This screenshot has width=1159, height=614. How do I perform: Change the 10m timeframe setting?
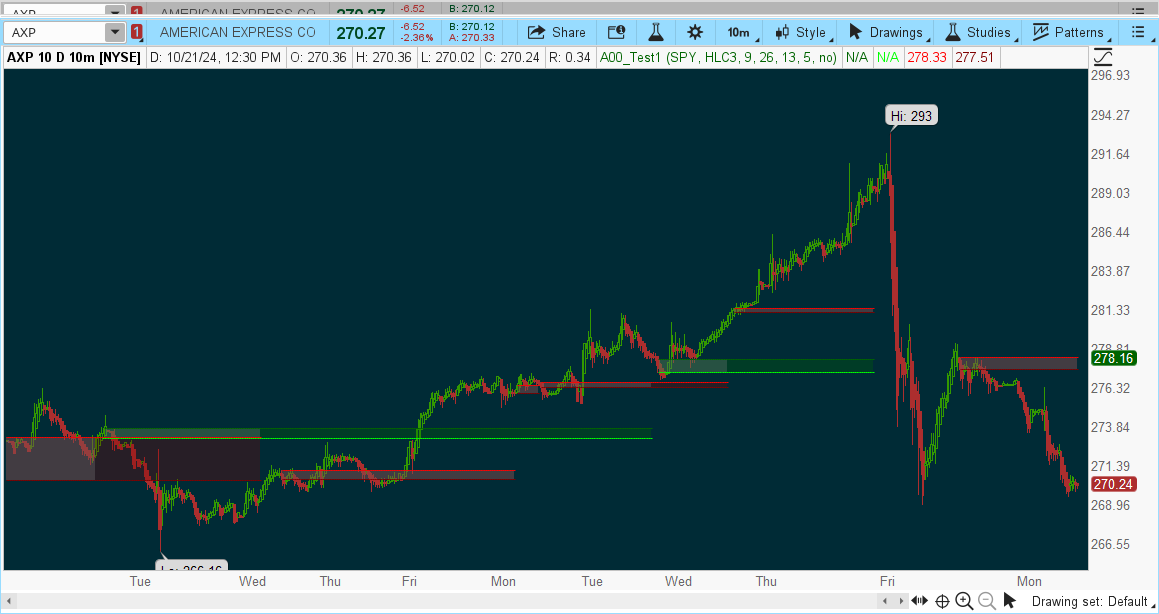coord(739,33)
